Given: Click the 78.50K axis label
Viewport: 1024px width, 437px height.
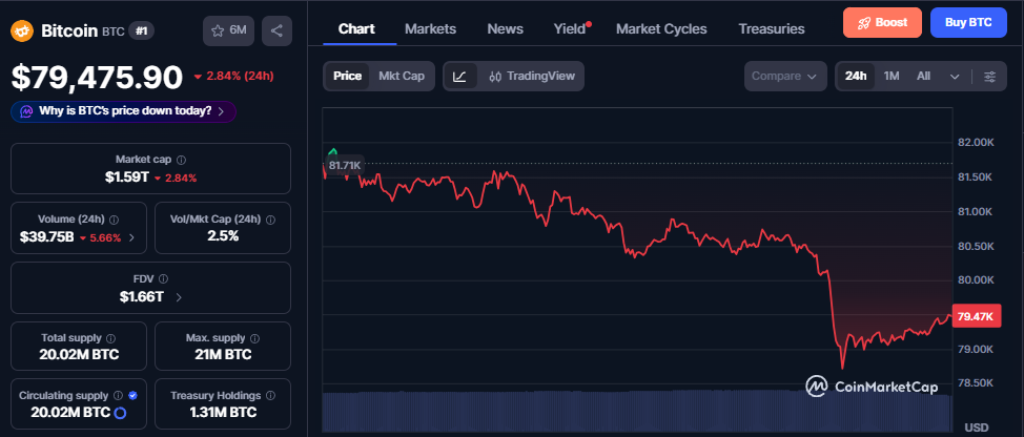Looking at the screenshot, I should (976, 383).
